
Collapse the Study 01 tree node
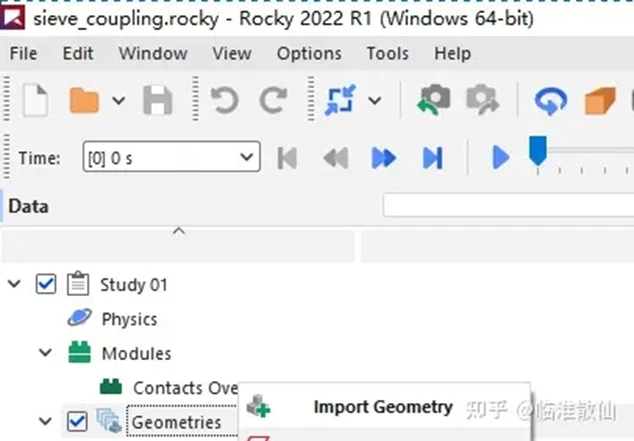[x=15, y=284]
